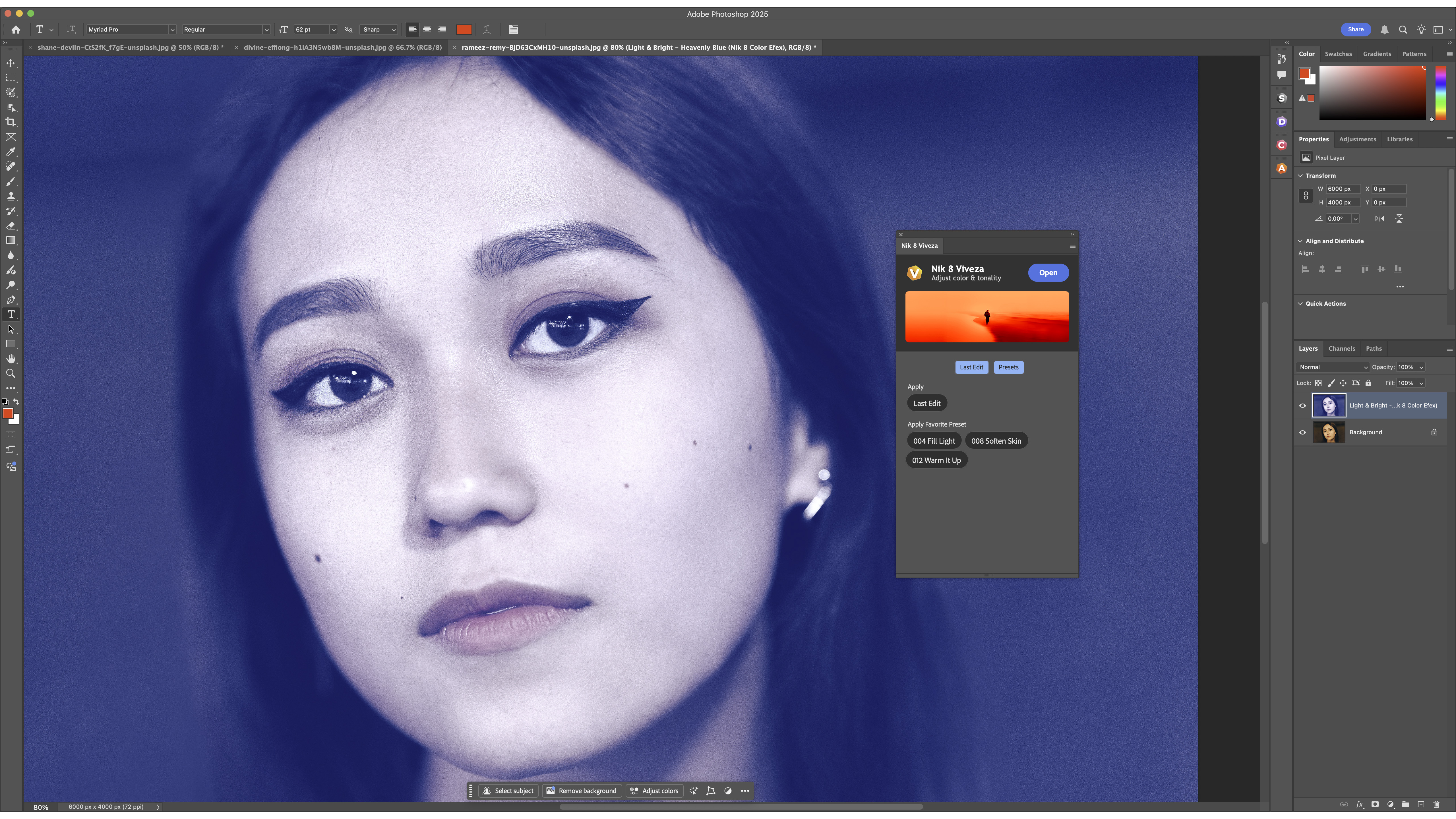This screenshot has height=819, width=1456.
Task: Select the Dodge tool
Action: click(11, 285)
